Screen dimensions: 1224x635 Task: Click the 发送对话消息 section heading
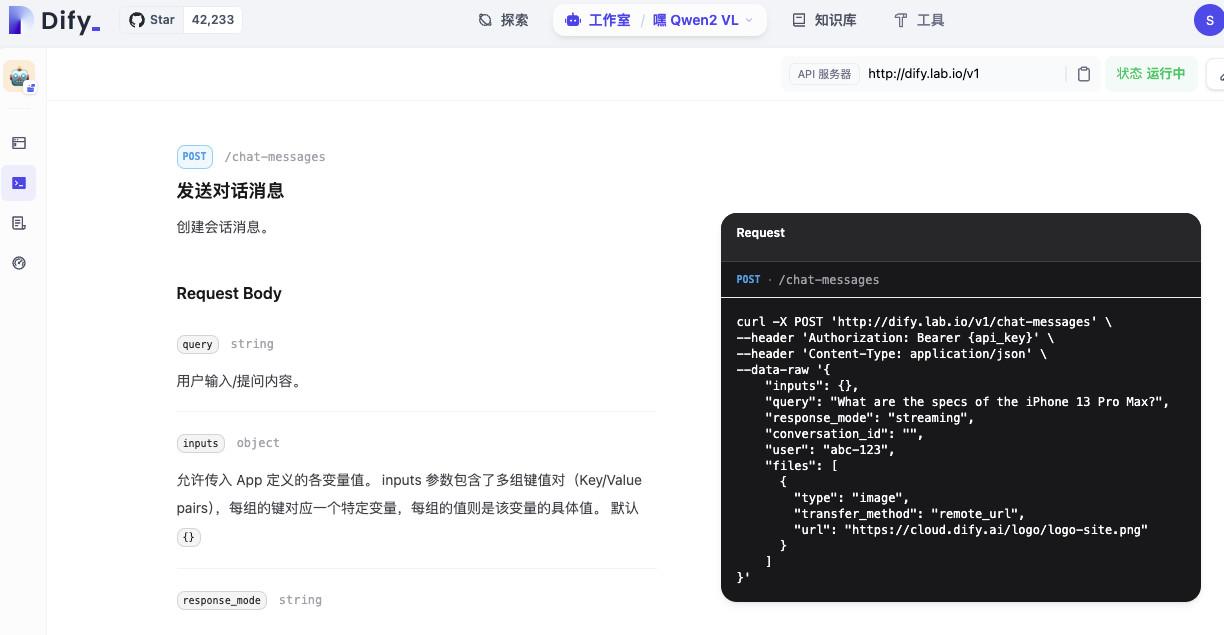pos(230,191)
